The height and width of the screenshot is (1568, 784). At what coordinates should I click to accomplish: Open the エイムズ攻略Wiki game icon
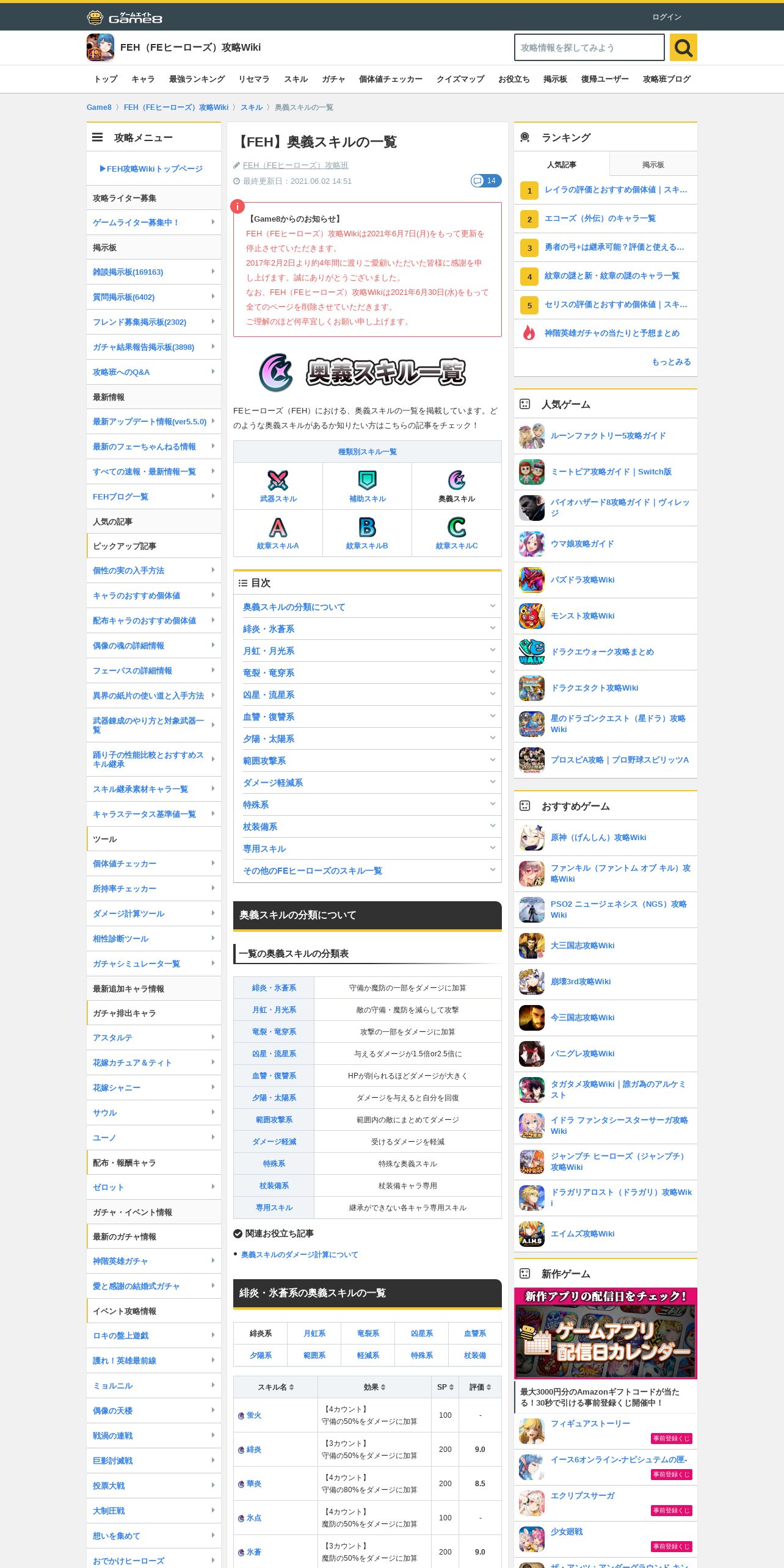coord(532,1234)
